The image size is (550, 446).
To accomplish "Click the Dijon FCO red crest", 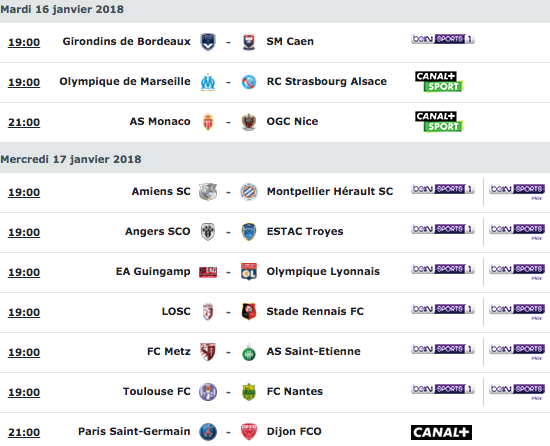I will [249, 432].
